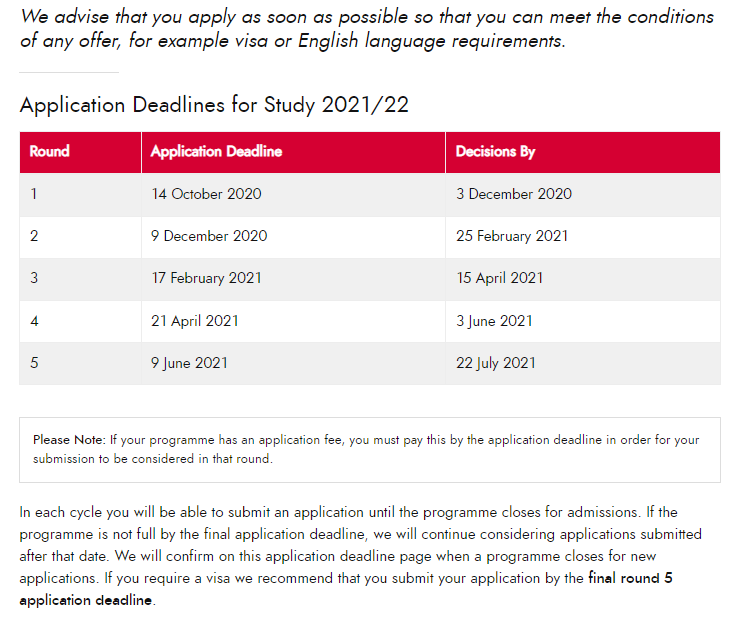Click the Application Deadline column header
This screenshot has height=627, width=752.
pyautogui.click(x=293, y=152)
